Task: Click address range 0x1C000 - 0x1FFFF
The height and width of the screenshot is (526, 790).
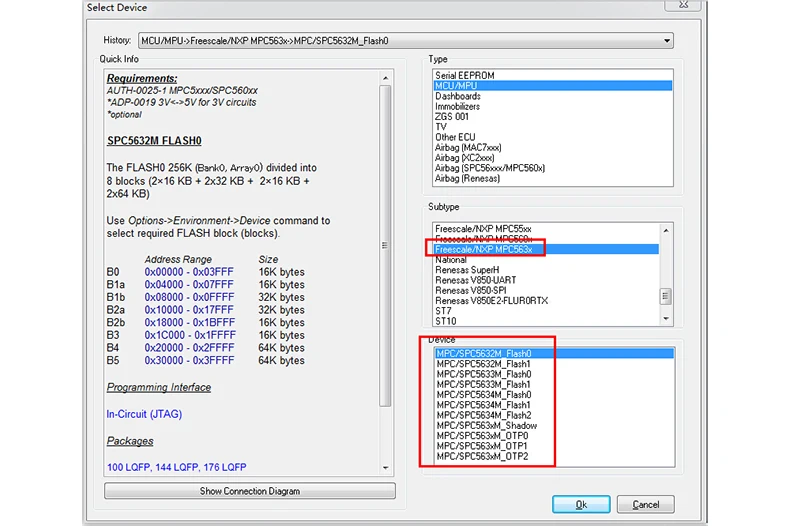Action: (x=190, y=335)
